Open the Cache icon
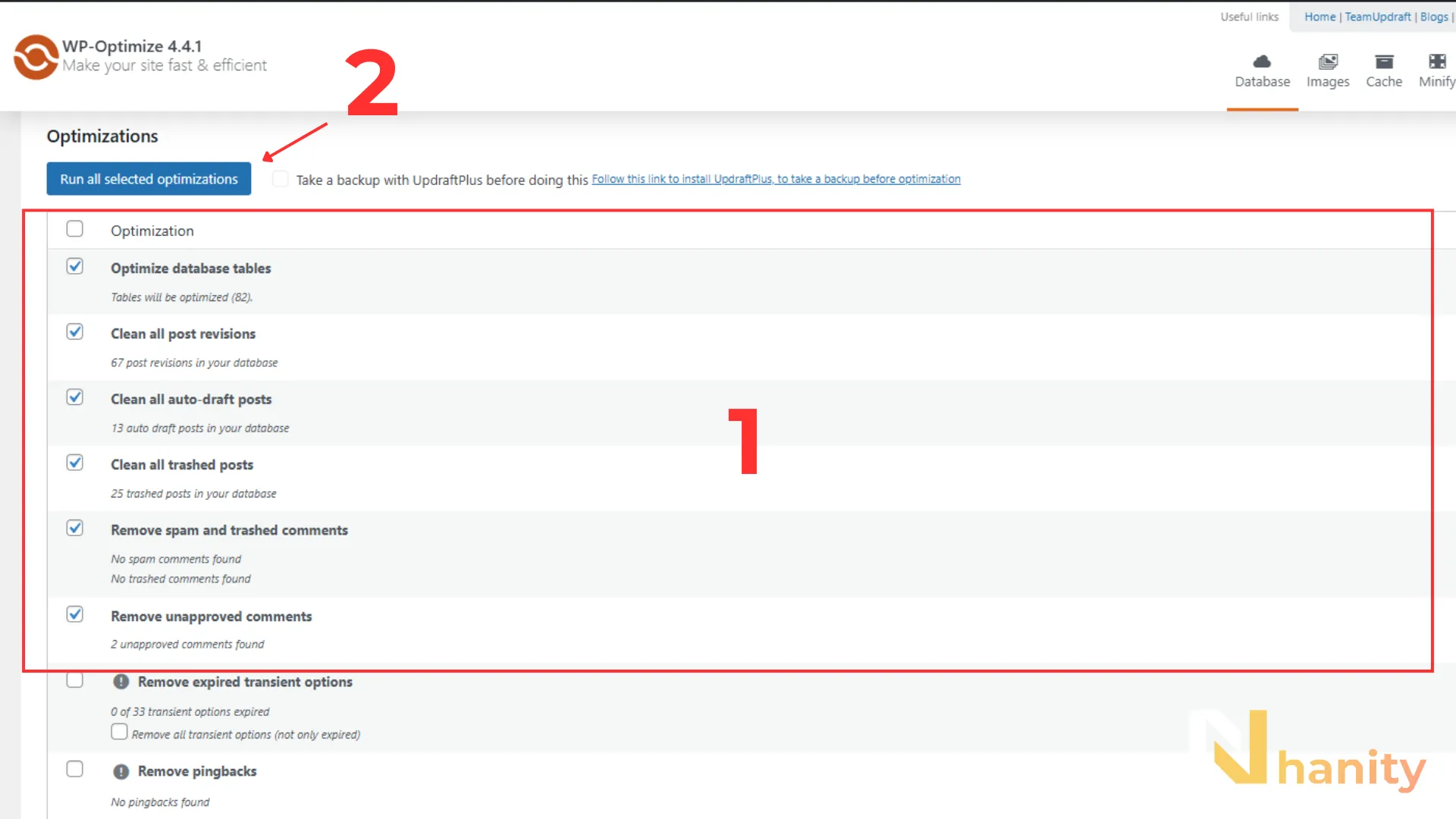Image resolution: width=1456 pixels, height=819 pixels. [1384, 61]
